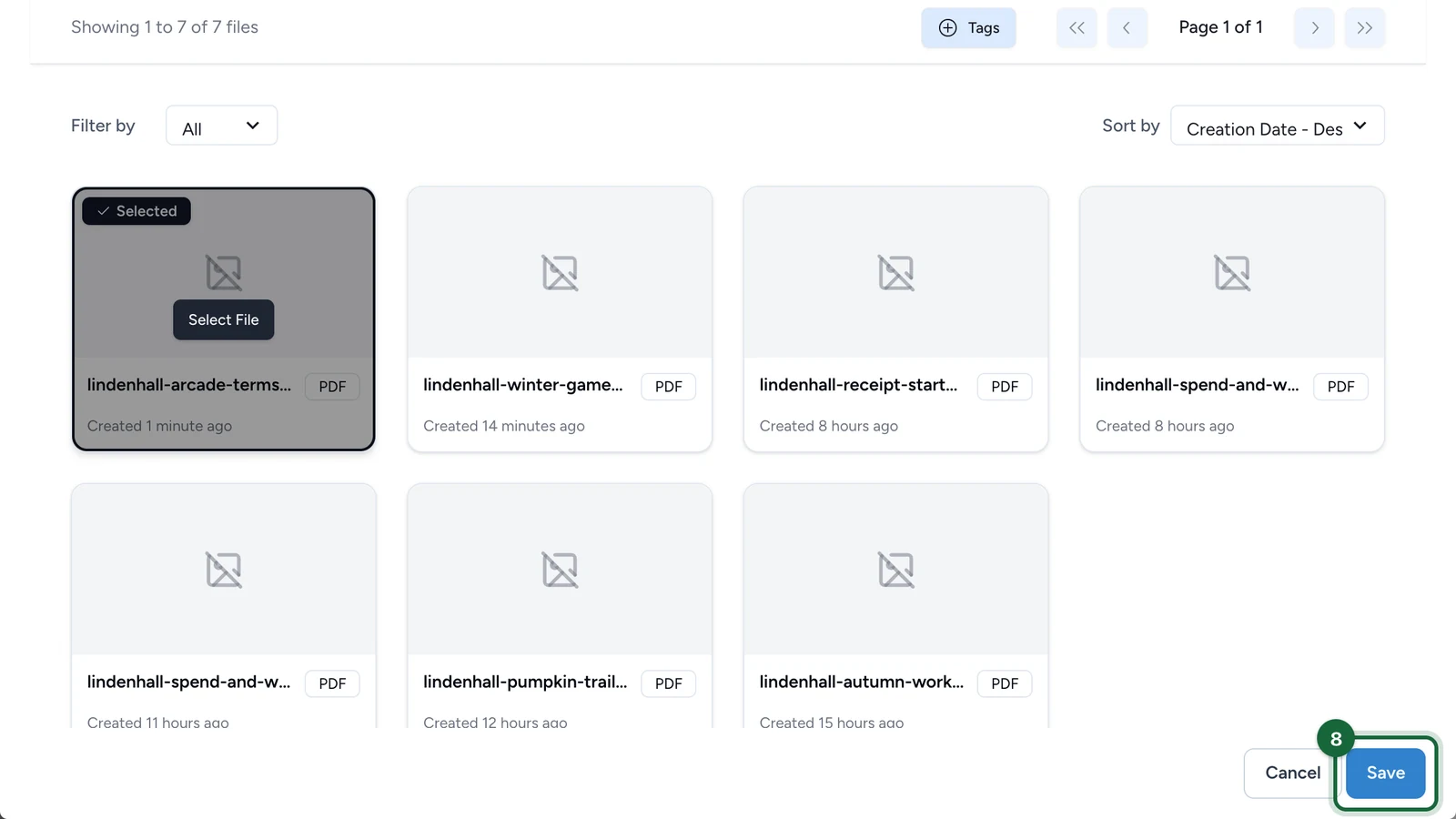Select the lindenhall-receipt-start file thumbnail
The height and width of the screenshot is (819, 1456).
[895, 272]
